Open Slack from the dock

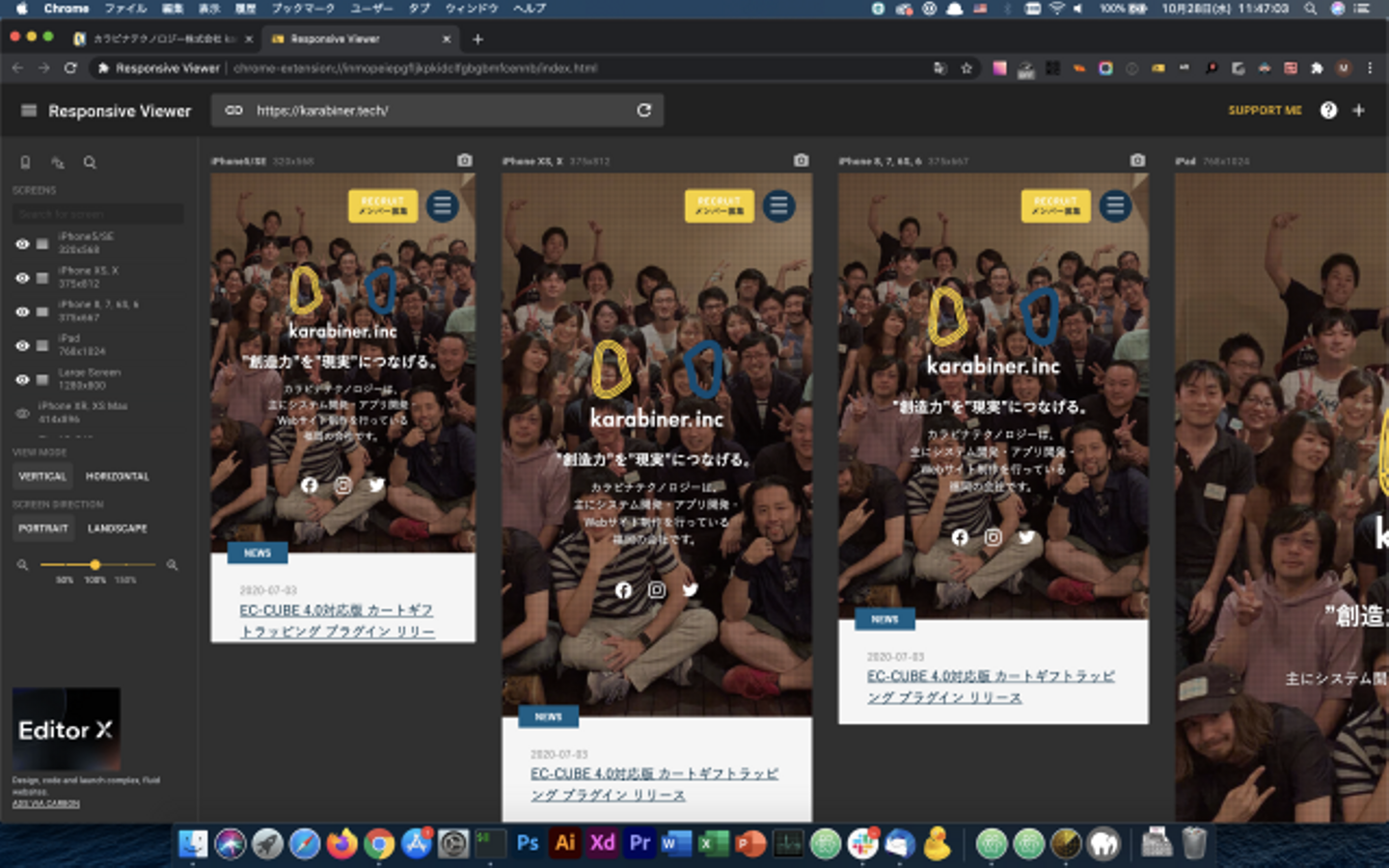click(862, 844)
